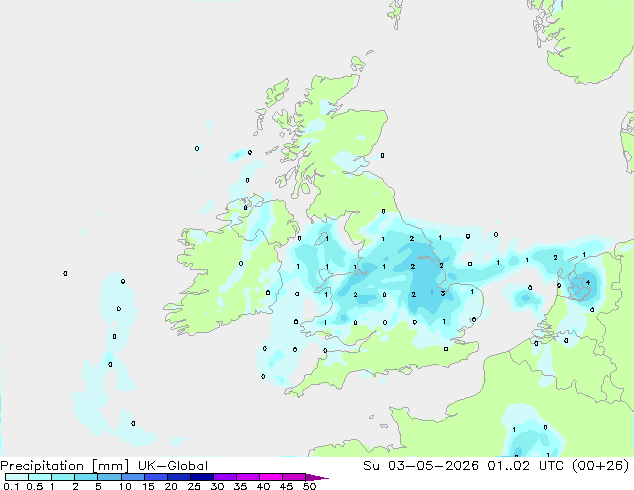Viewport: 634px width, 490px height.
Task: Click the legend label '15'
Action: [x=148, y=486]
